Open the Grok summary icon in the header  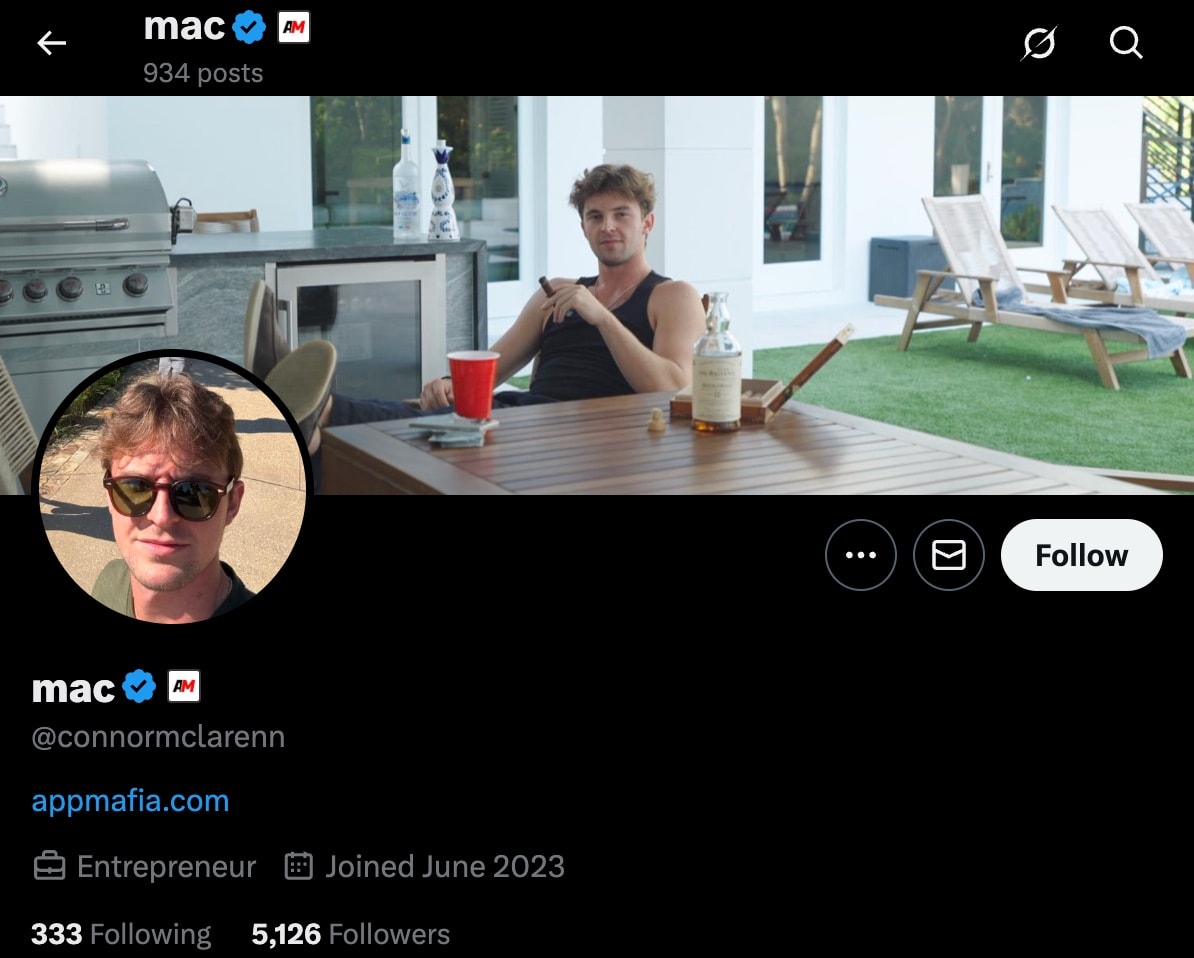(1039, 43)
